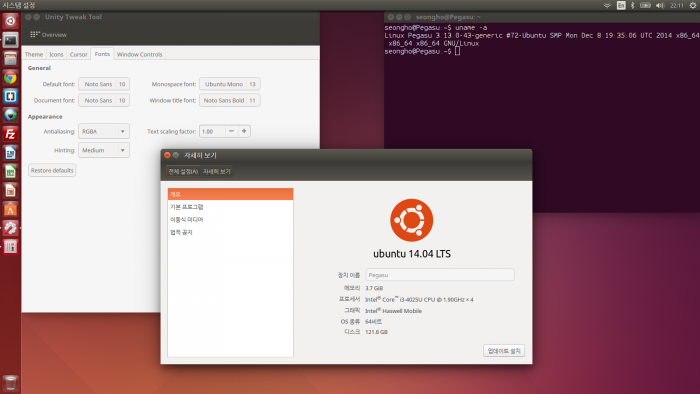The height and width of the screenshot is (394, 700).
Task: Click the ubuntu 14.04 LTS heading
Action: (412, 254)
